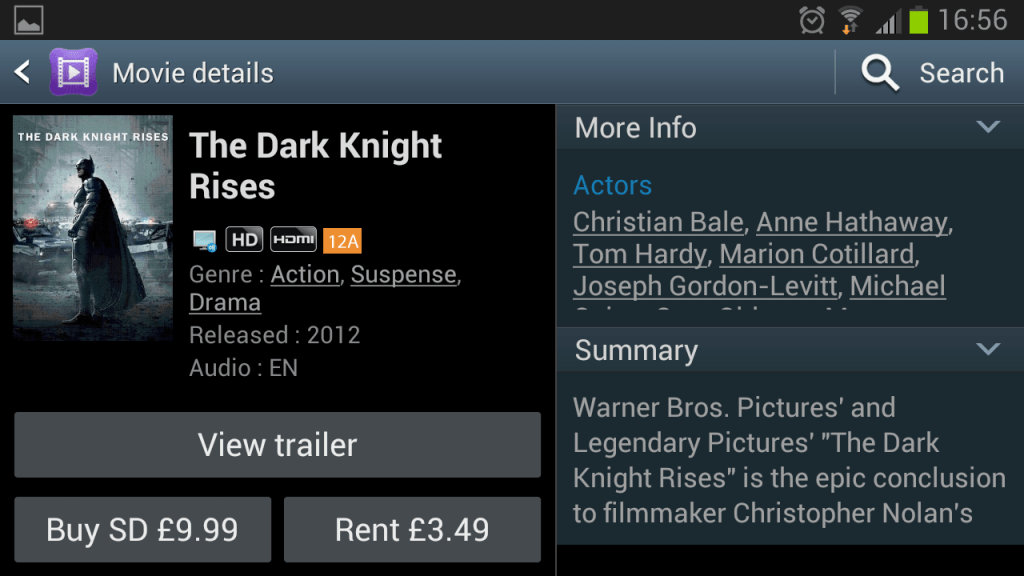Tap the HDMI badge icon
Screen dimensions: 1024x576
click(x=293, y=240)
